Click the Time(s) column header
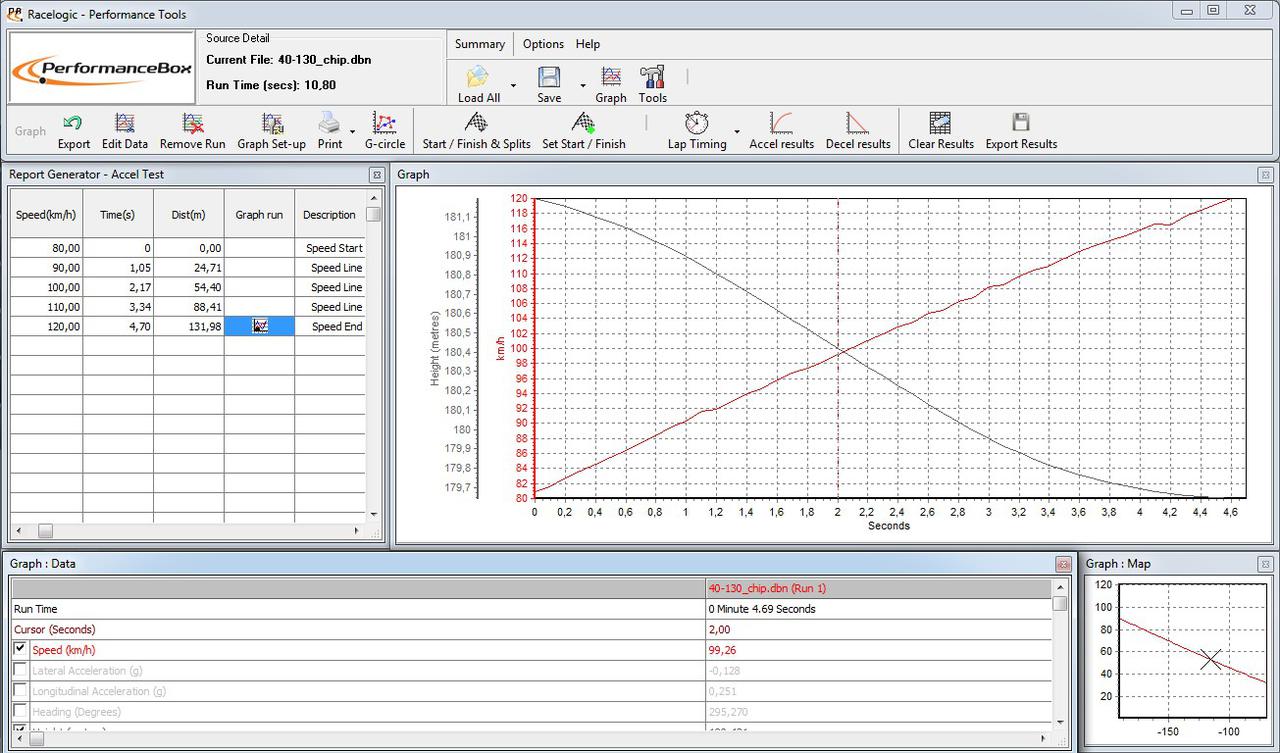 pos(118,214)
